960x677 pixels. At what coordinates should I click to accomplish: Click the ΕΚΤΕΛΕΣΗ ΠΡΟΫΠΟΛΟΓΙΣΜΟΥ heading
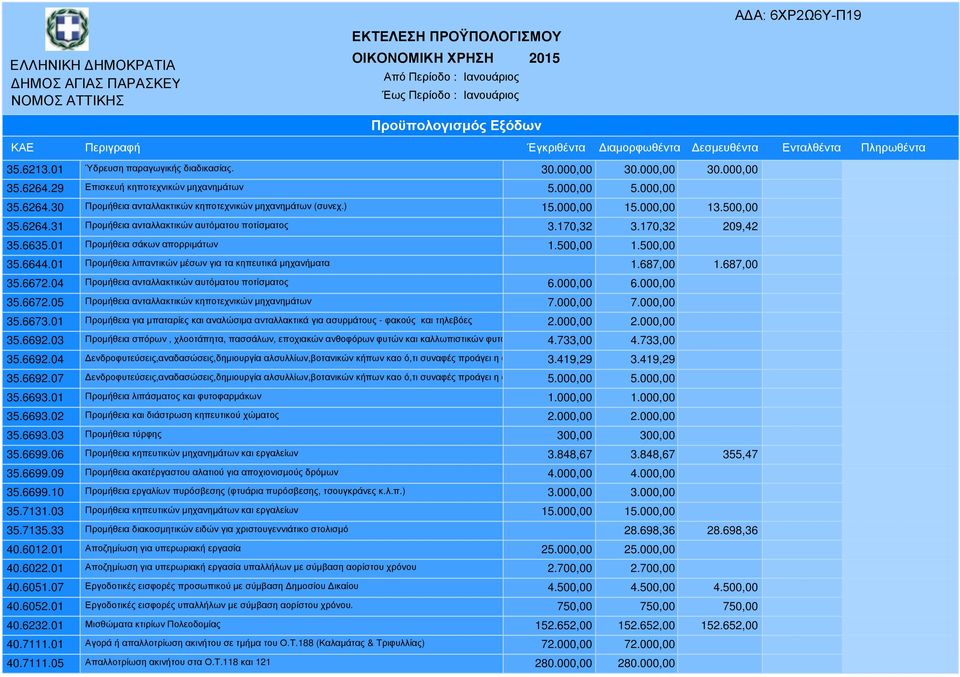(456, 37)
